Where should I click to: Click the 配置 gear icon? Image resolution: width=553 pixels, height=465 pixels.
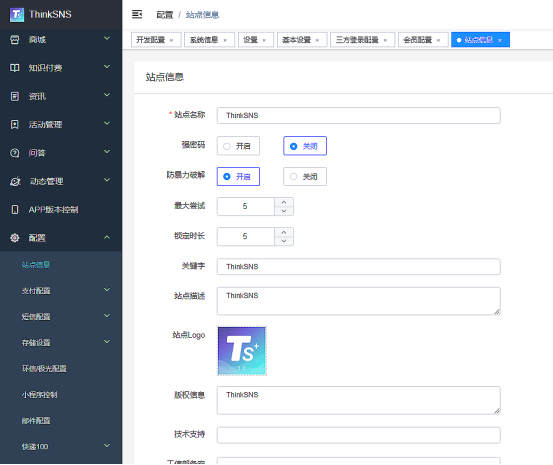click(15, 238)
